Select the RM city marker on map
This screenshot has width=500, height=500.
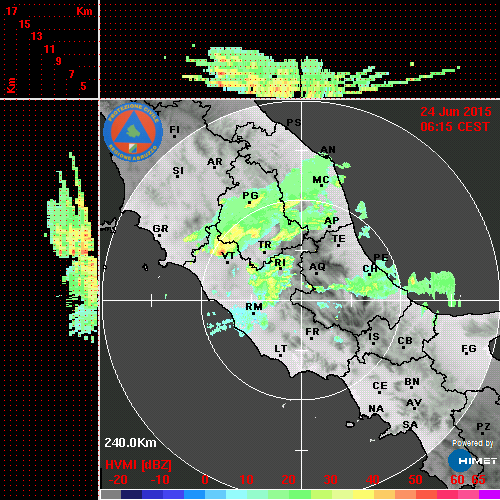[253, 313]
